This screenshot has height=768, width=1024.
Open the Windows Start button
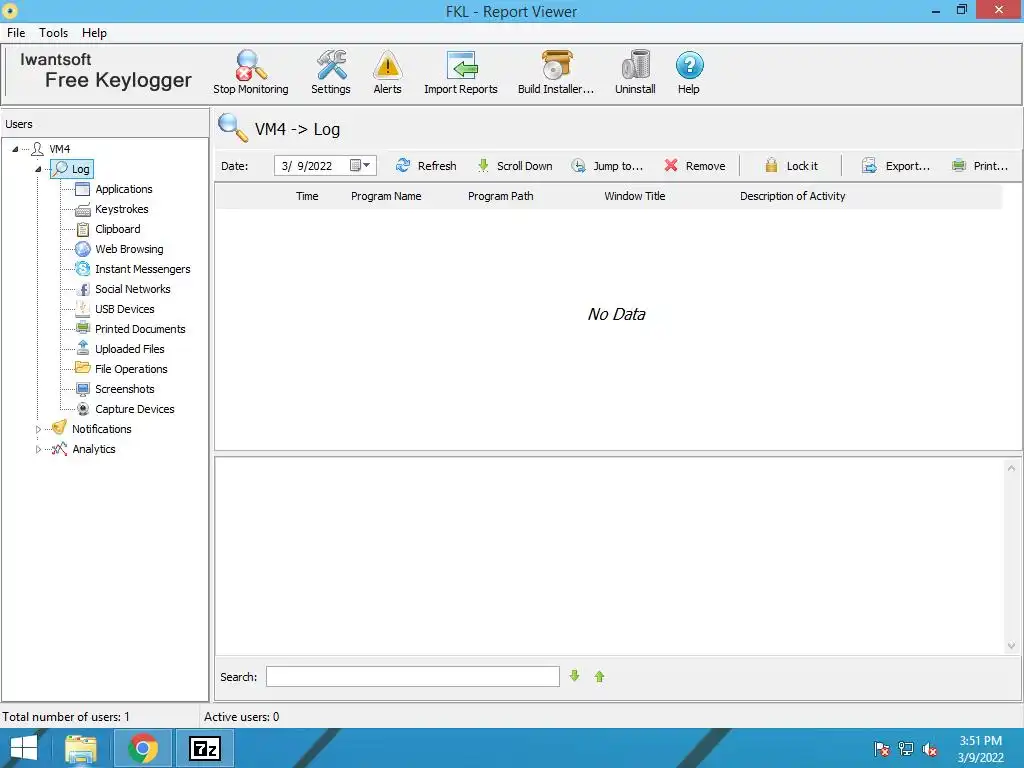pyautogui.click(x=24, y=748)
